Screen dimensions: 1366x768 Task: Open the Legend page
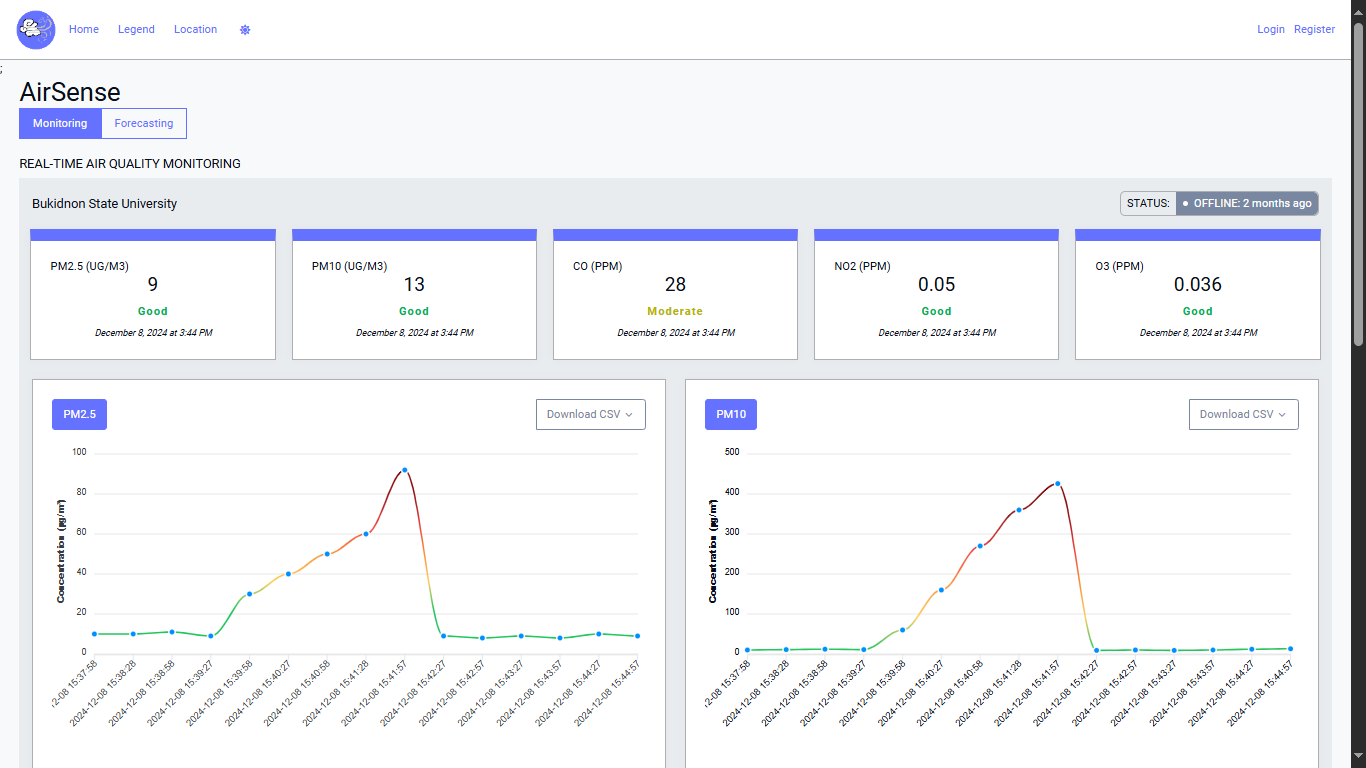pyautogui.click(x=136, y=30)
